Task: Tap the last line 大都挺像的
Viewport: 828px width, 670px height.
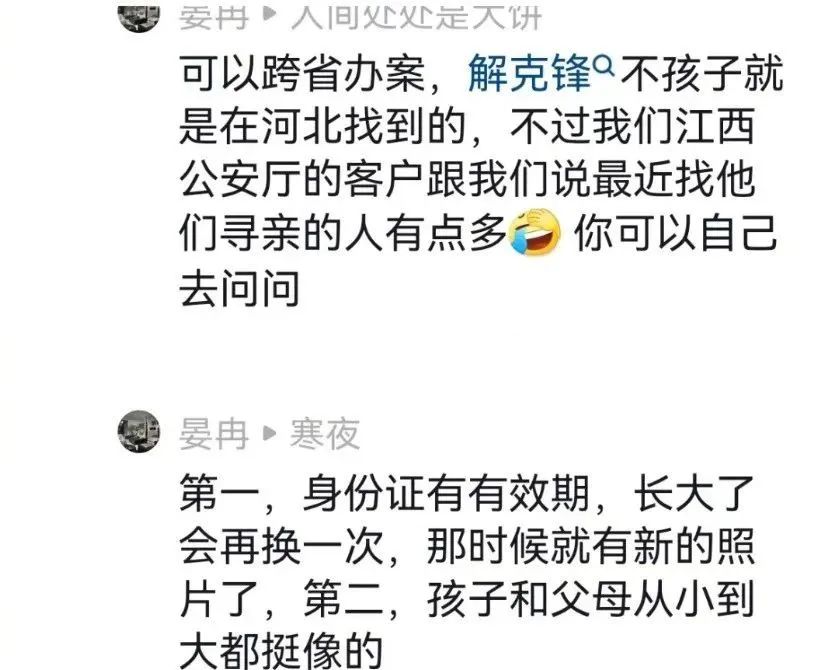Action: point(280,650)
